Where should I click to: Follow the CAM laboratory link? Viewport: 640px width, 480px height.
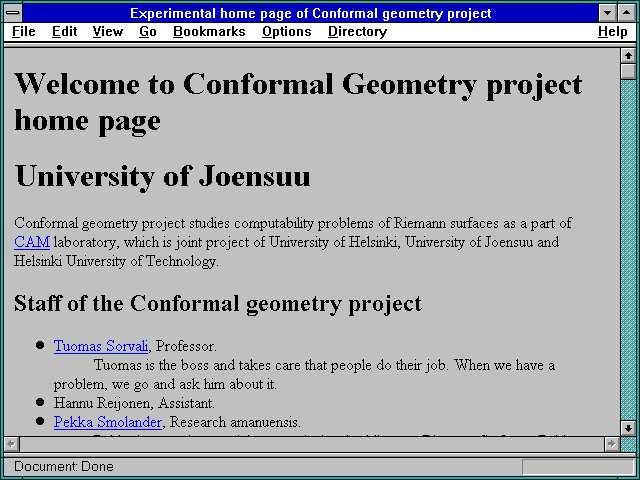click(x=32, y=242)
